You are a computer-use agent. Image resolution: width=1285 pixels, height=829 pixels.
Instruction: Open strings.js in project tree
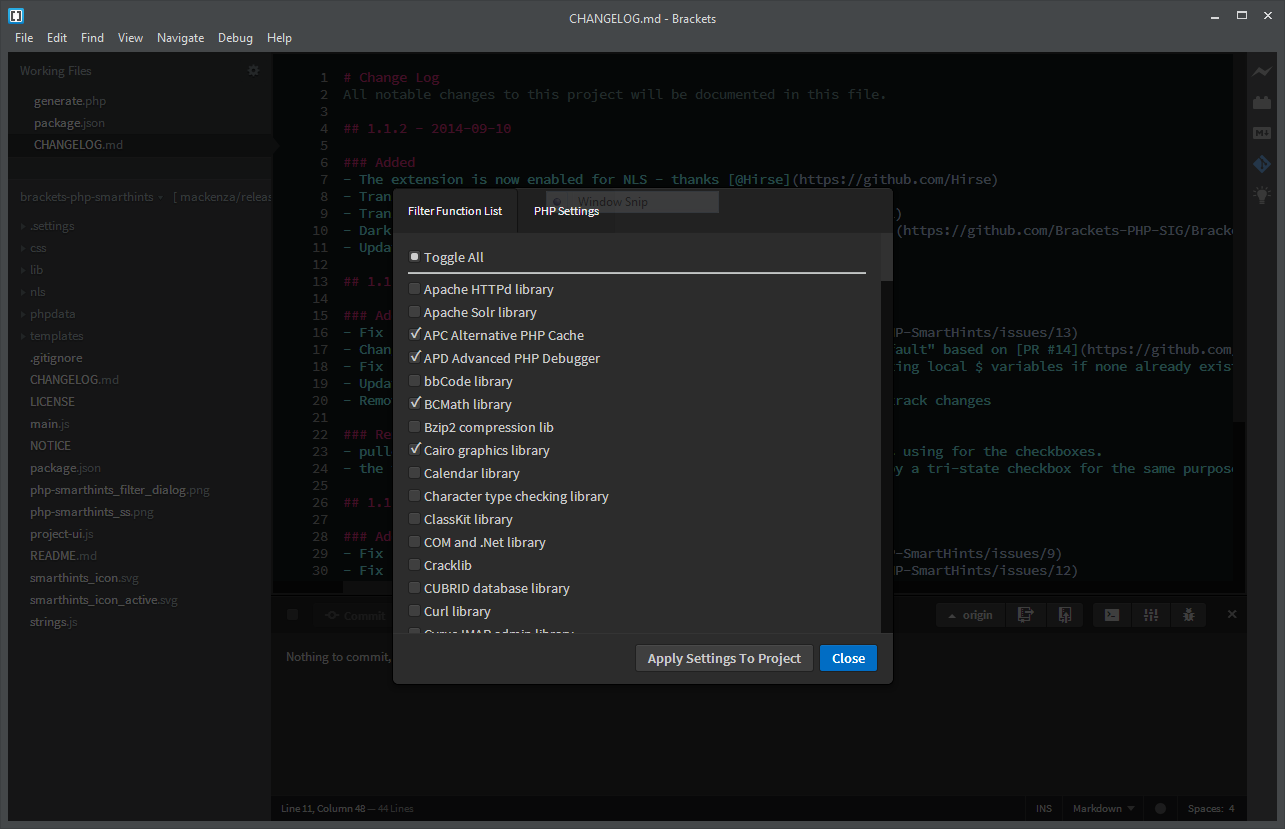click(54, 622)
